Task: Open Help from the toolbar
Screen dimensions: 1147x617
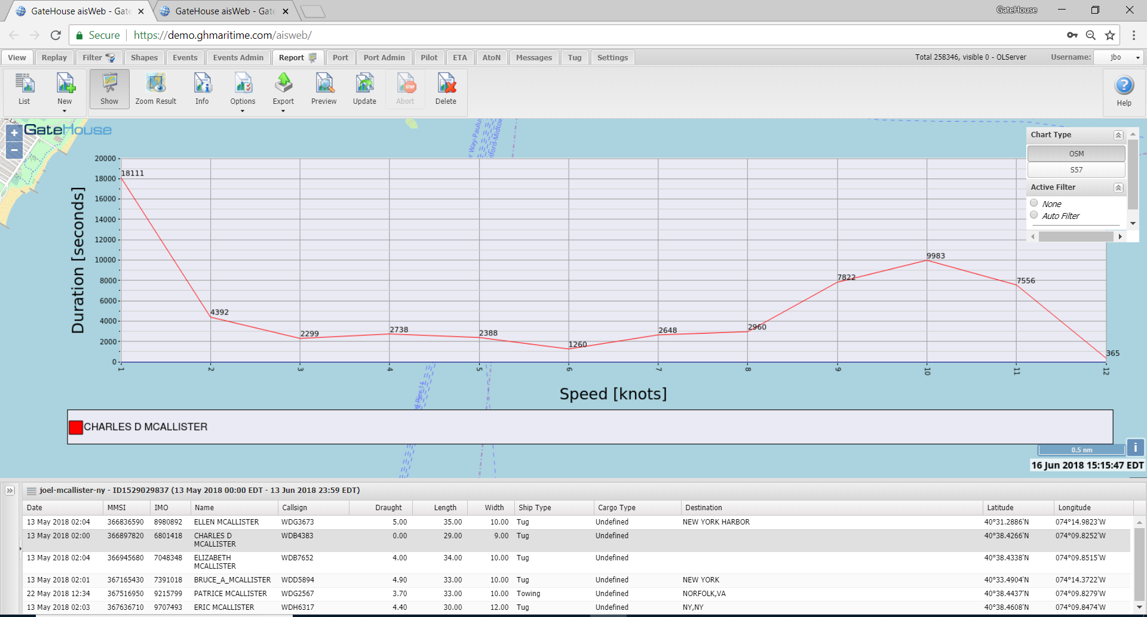Action: [1124, 90]
